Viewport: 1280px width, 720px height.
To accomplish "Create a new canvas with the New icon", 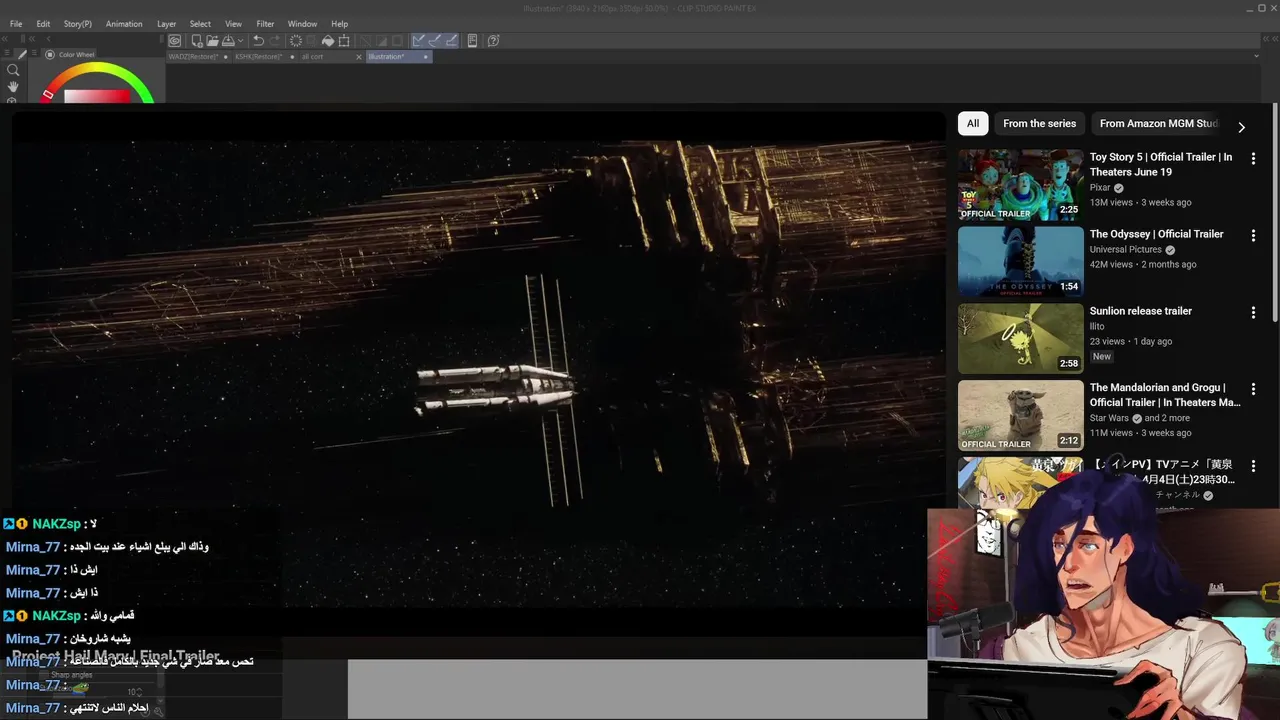I will point(197,41).
